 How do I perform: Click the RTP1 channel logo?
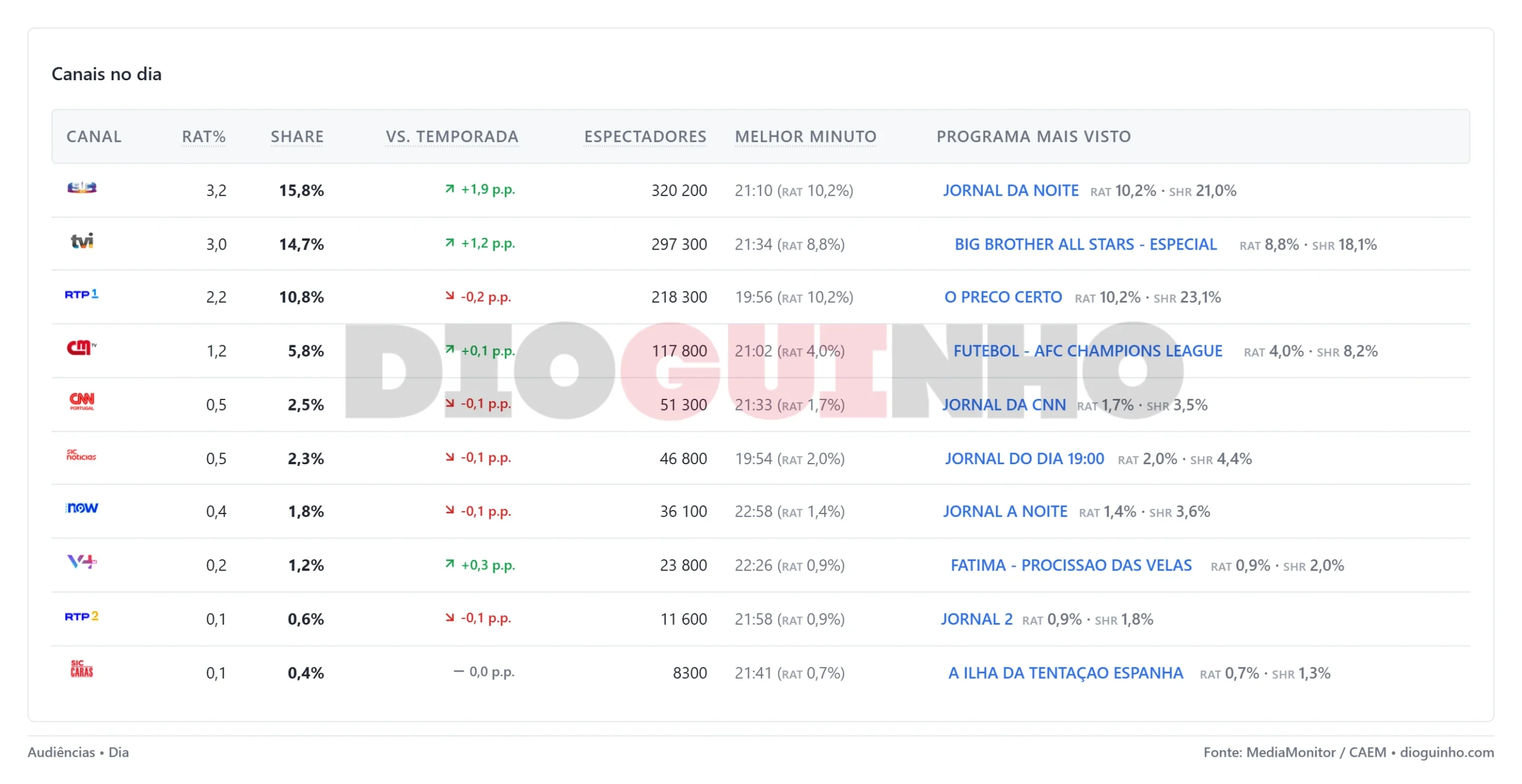click(81, 294)
